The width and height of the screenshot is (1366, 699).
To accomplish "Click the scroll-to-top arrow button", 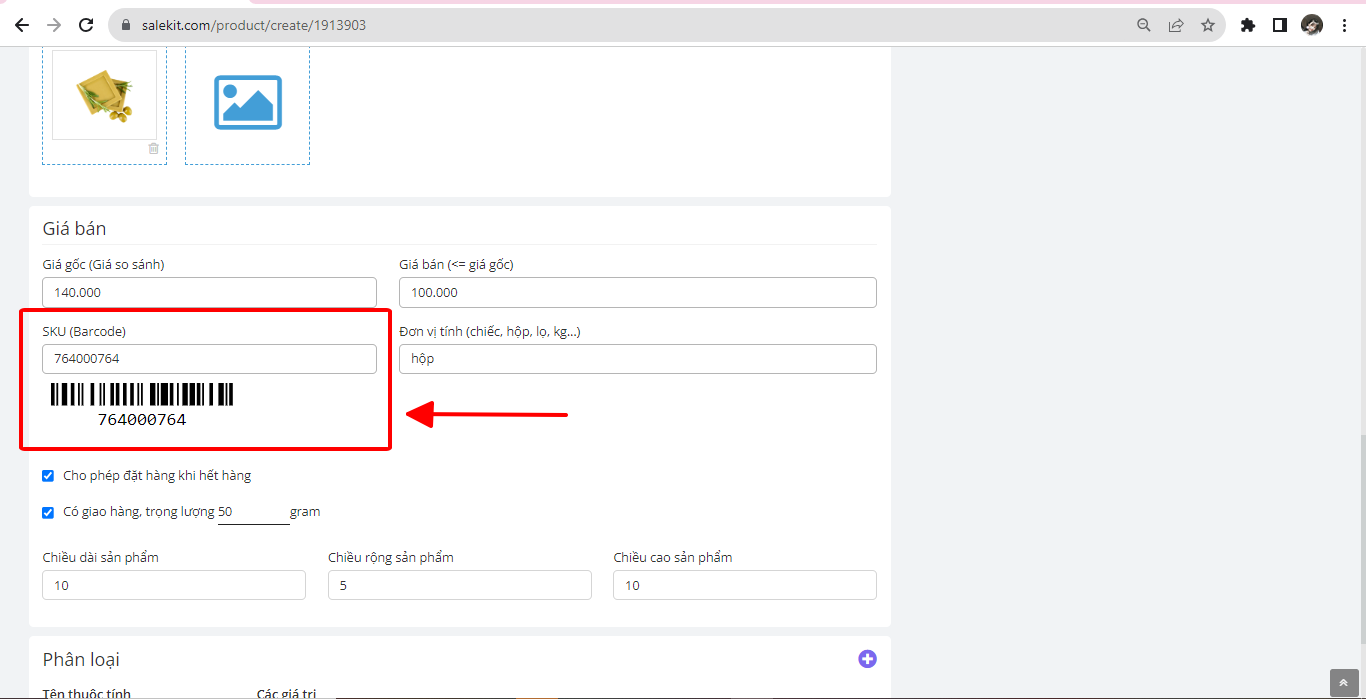I will click(x=1344, y=683).
